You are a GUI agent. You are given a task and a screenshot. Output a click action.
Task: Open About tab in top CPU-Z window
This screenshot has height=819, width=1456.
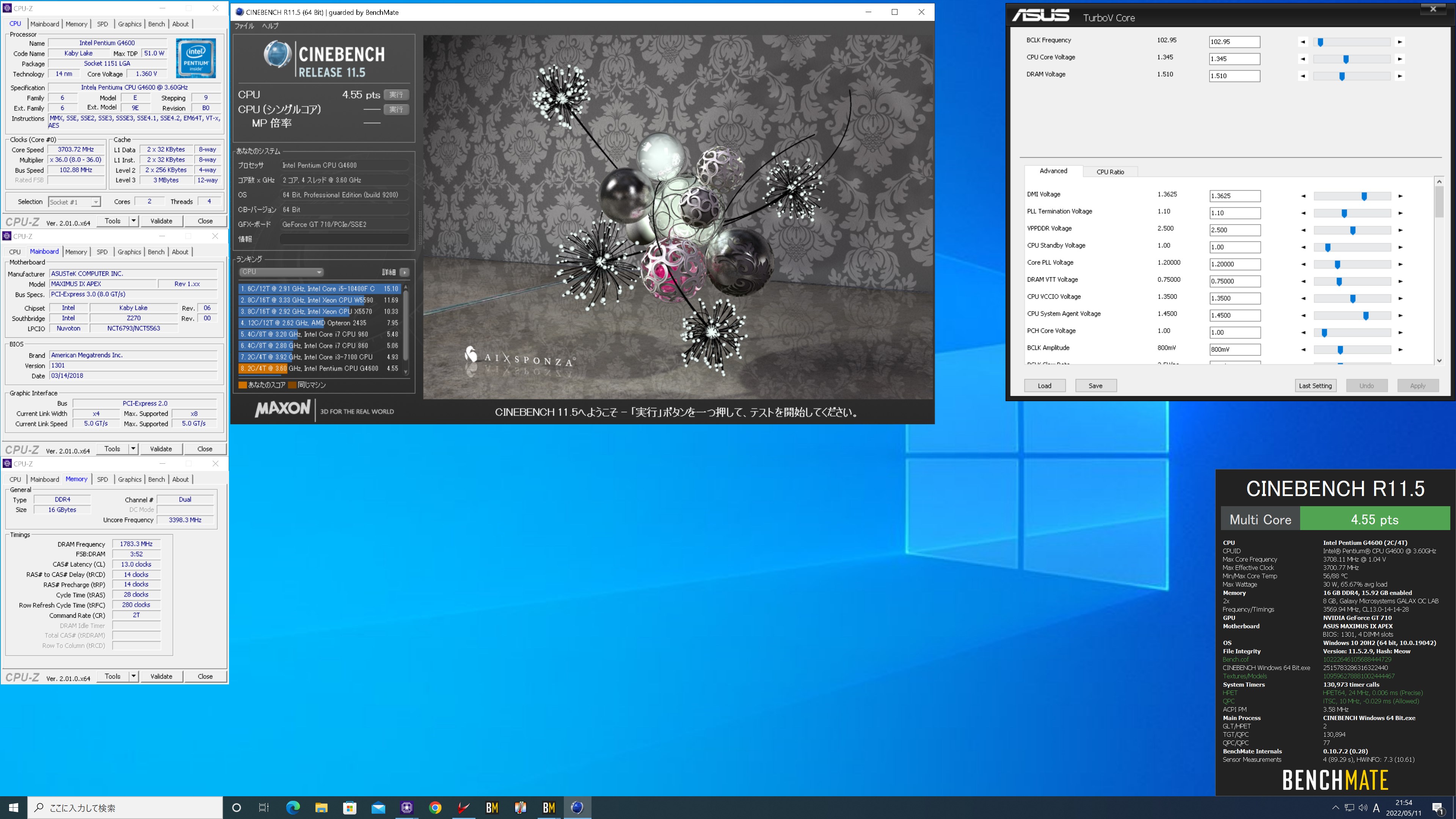tap(180, 24)
